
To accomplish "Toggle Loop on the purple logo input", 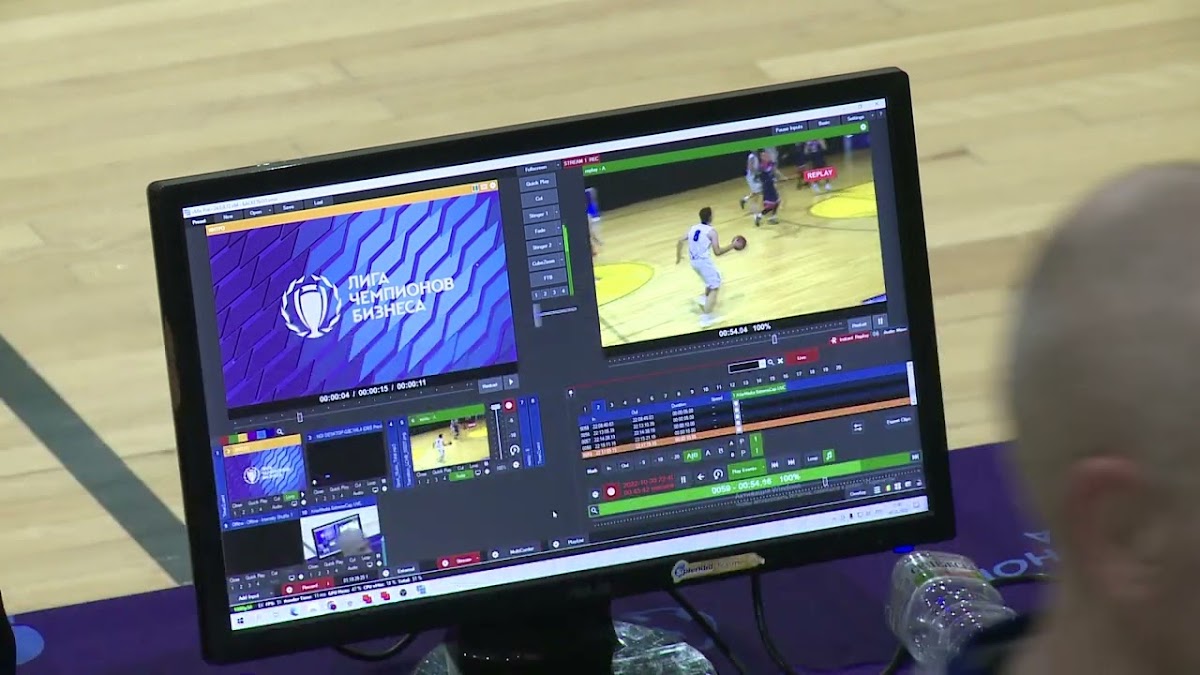I will [x=290, y=496].
